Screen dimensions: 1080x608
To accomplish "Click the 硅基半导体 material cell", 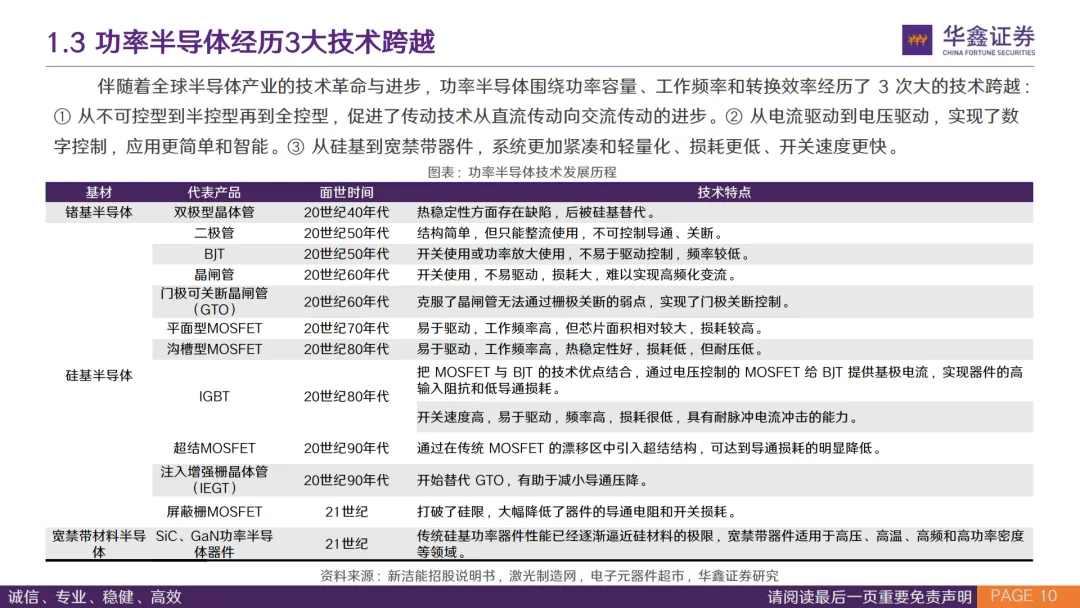I will (x=98, y=375).
